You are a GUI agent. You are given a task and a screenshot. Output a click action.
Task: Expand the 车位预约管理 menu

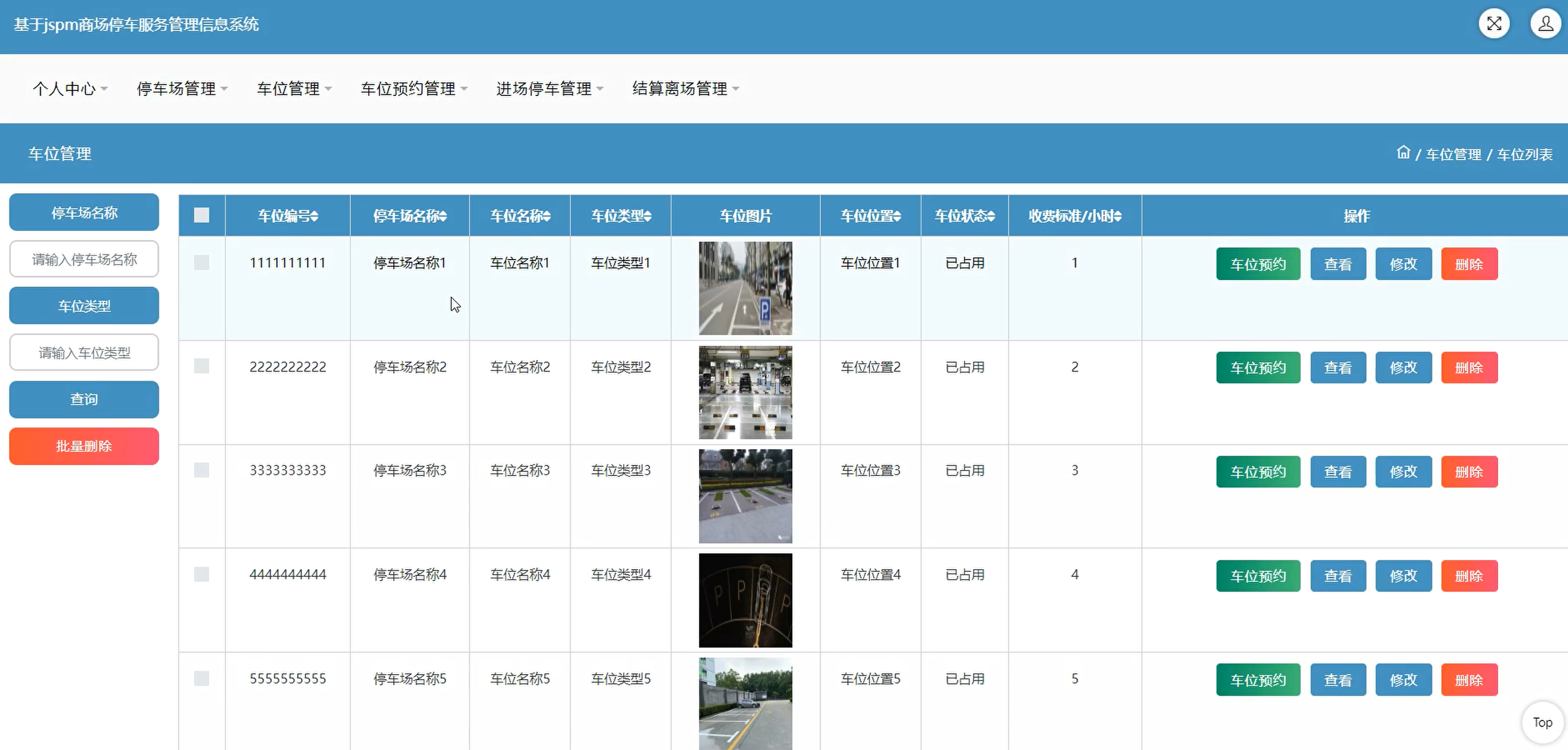414,89
